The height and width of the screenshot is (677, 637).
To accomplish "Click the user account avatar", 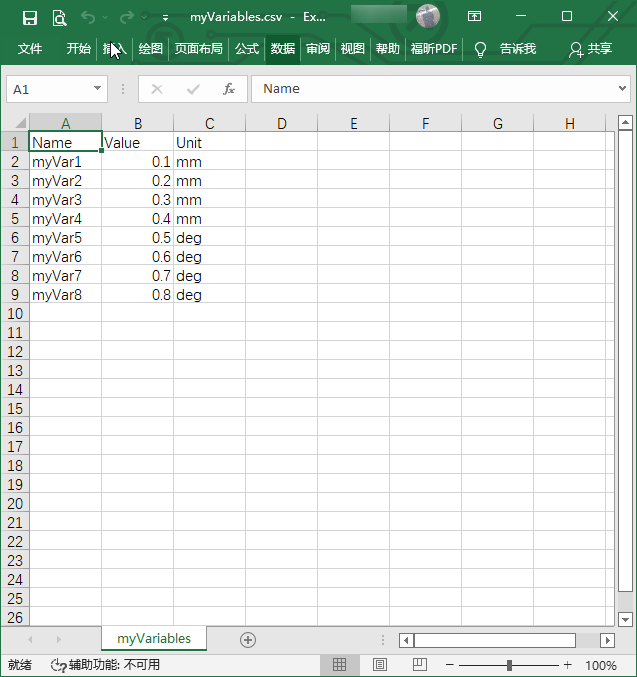I will click(x=428, y=16).
